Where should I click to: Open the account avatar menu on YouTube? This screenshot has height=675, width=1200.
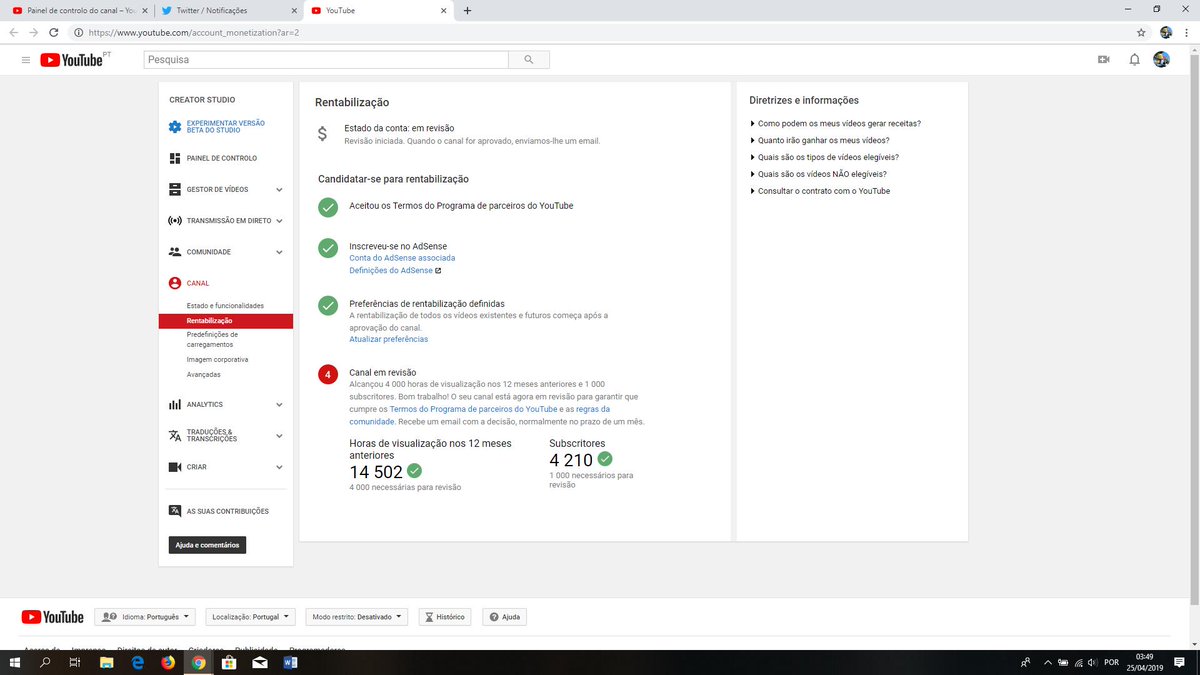[1161, 60]
